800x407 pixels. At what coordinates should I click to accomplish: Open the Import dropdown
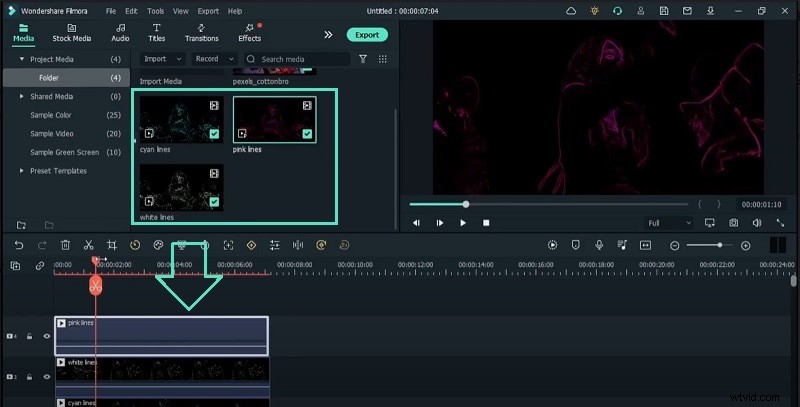[162, 59]
